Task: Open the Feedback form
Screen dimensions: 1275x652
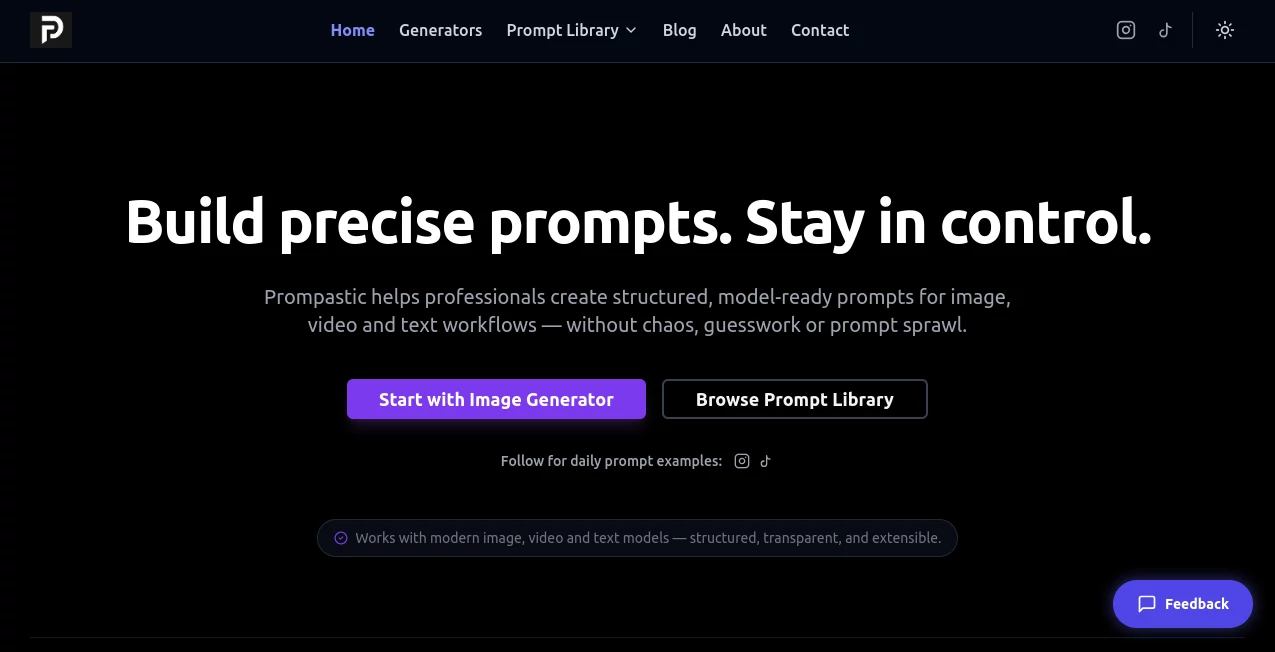Action: tap(1183, 604)
